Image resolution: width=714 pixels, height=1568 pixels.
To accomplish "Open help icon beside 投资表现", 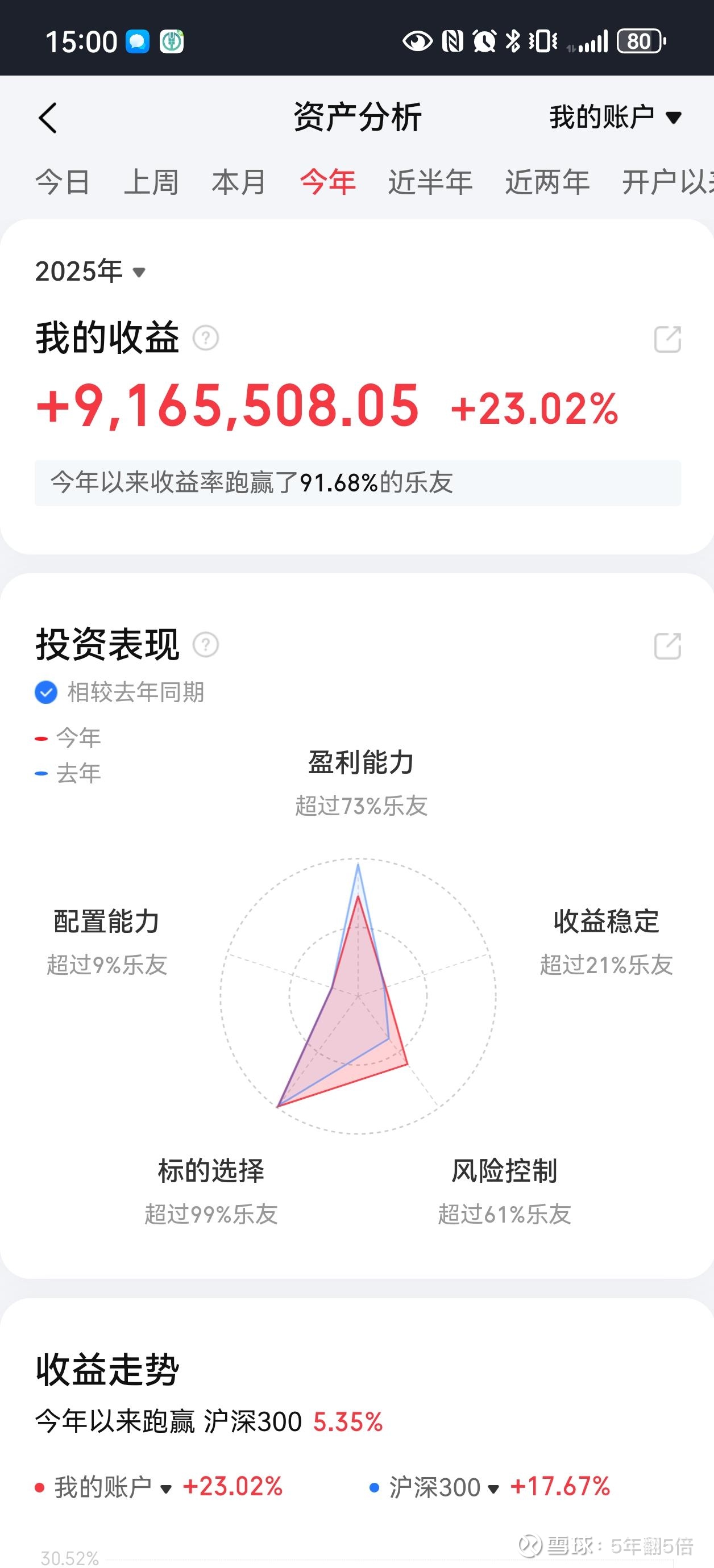I will 206,645.
